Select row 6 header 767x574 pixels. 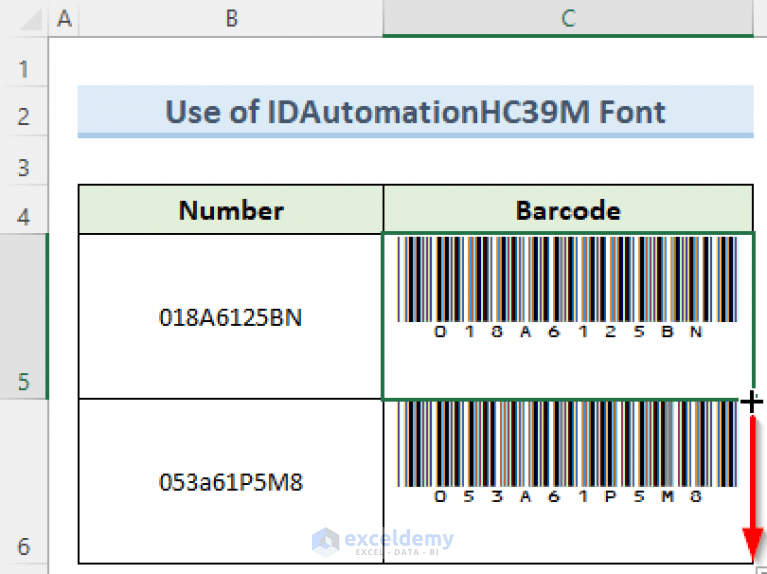click(23, 482)
